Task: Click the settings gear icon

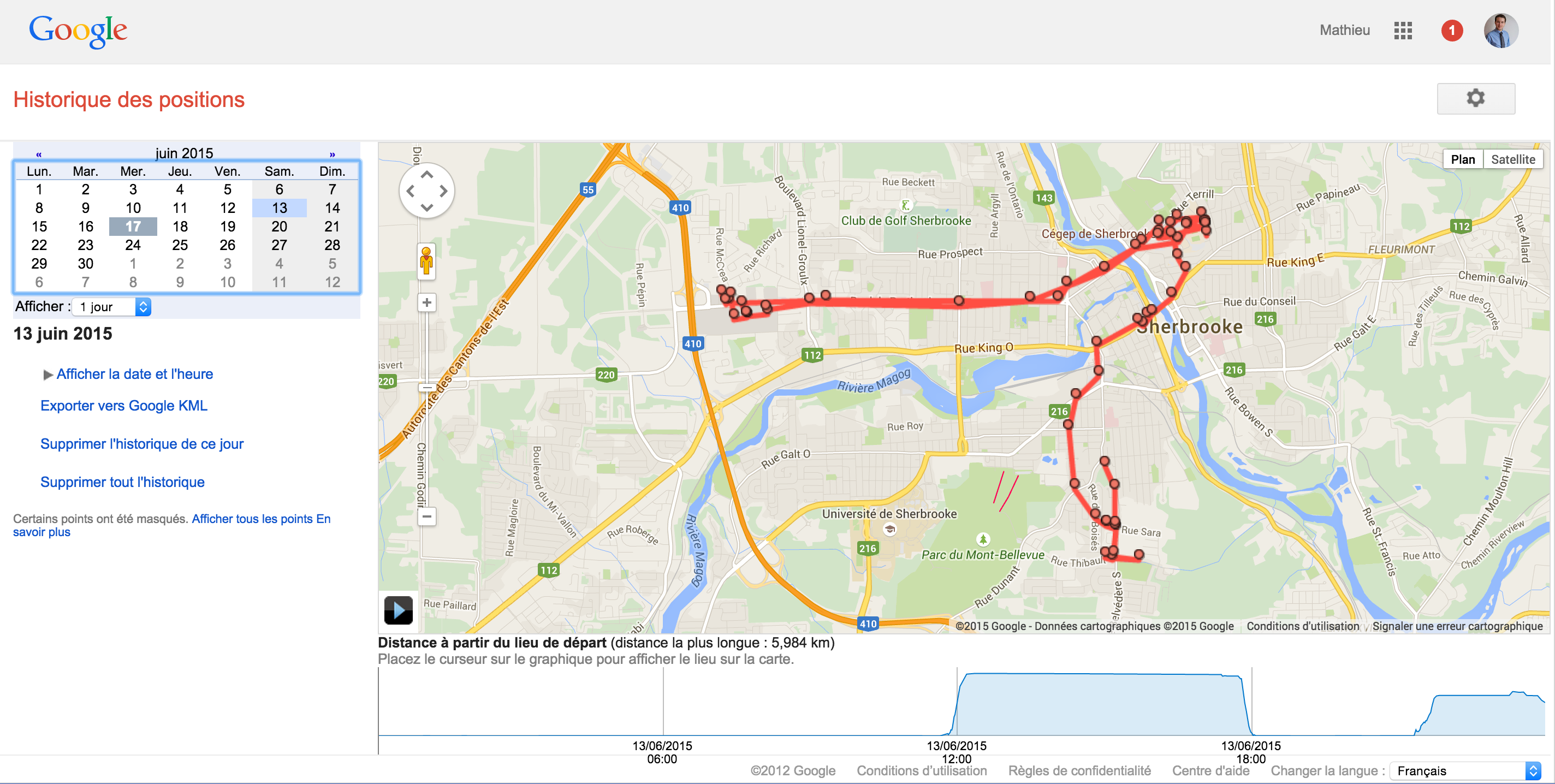Action: pyautogui.click(x=1475, y=99)
